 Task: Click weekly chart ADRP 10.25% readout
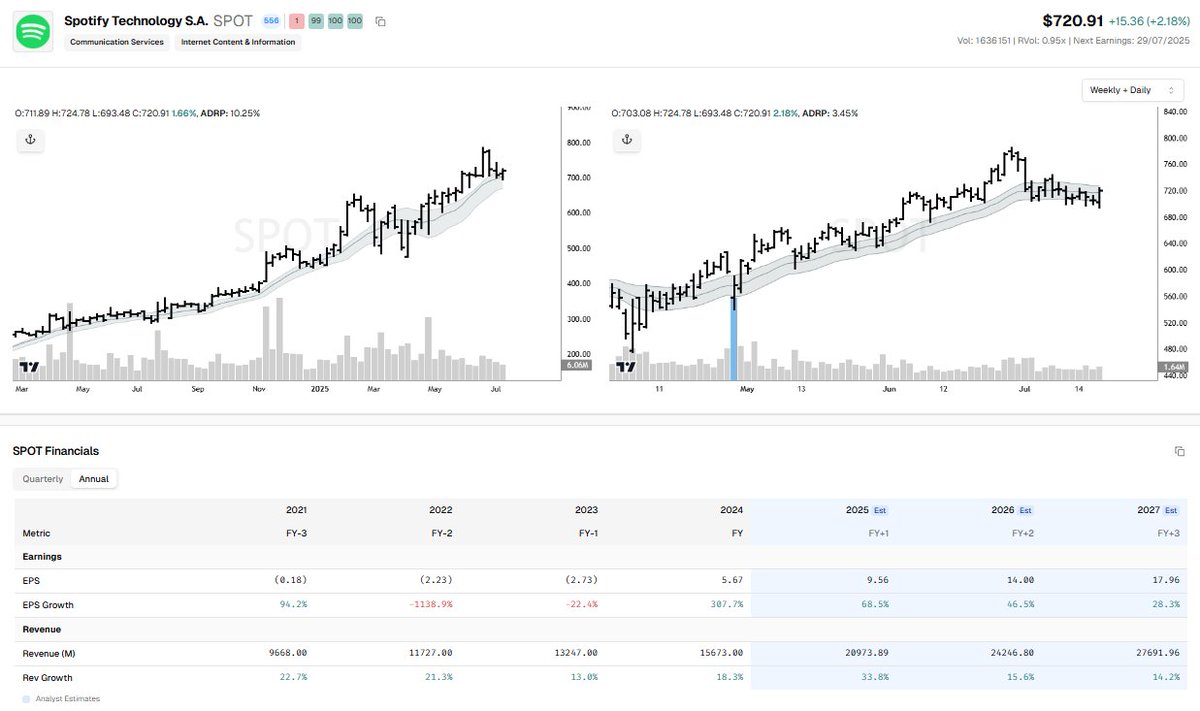(x=230, y=113)
